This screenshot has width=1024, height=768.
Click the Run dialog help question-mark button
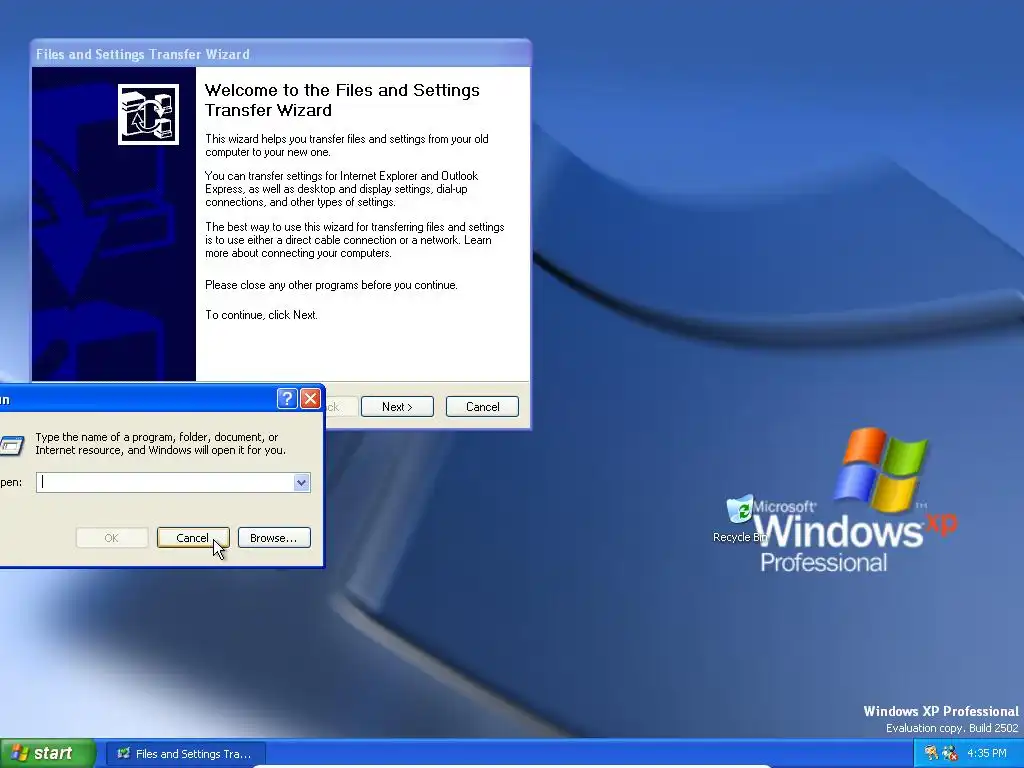click(x=287, y=398)
